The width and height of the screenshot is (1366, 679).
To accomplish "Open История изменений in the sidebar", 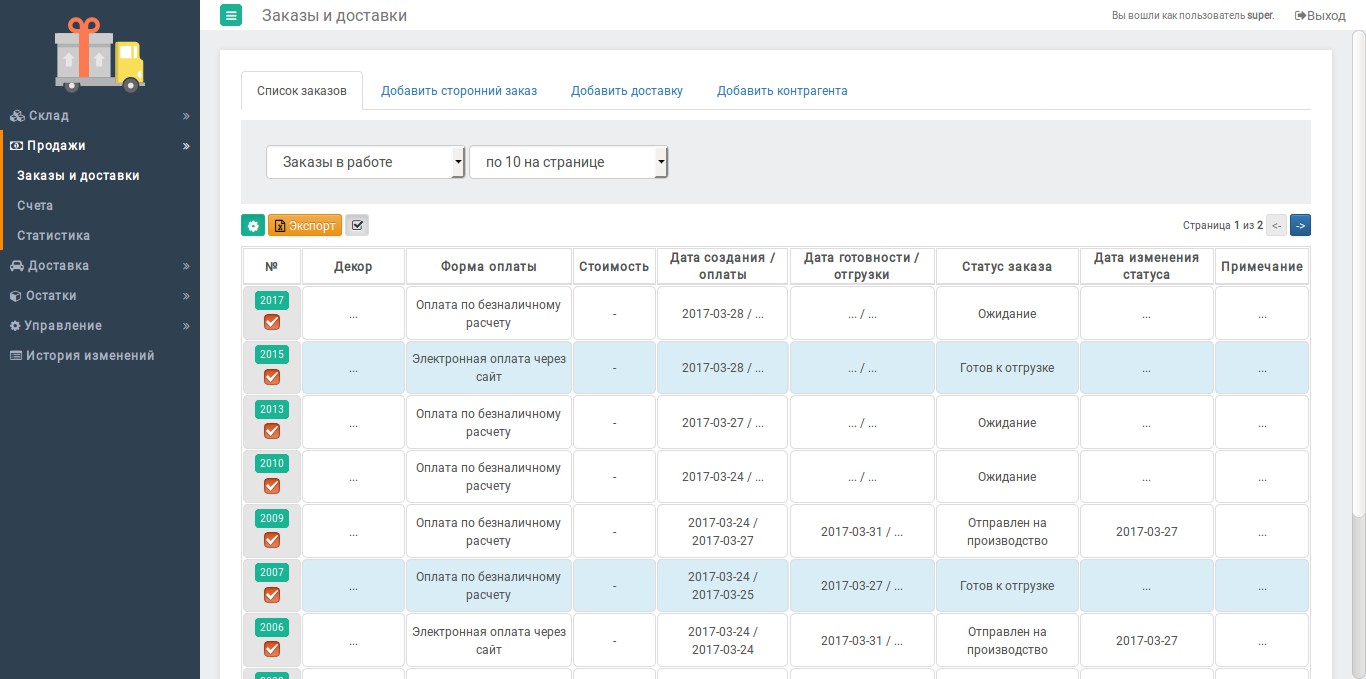I will click(x=80, y=356).
